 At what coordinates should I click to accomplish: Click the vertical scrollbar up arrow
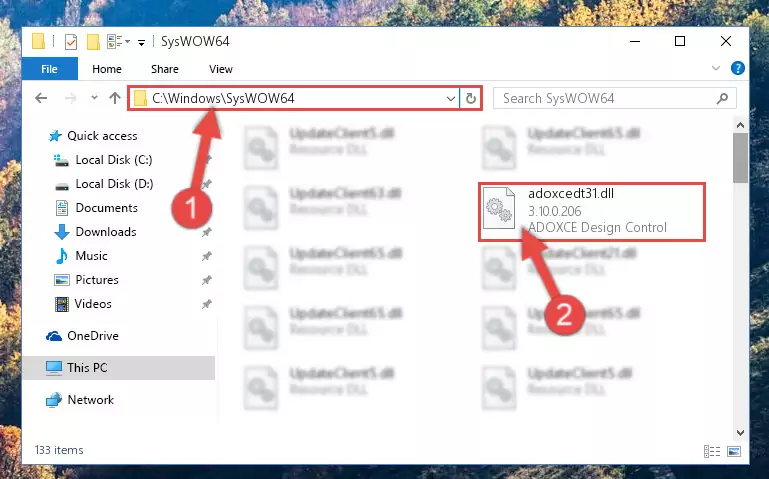point(740,126)
